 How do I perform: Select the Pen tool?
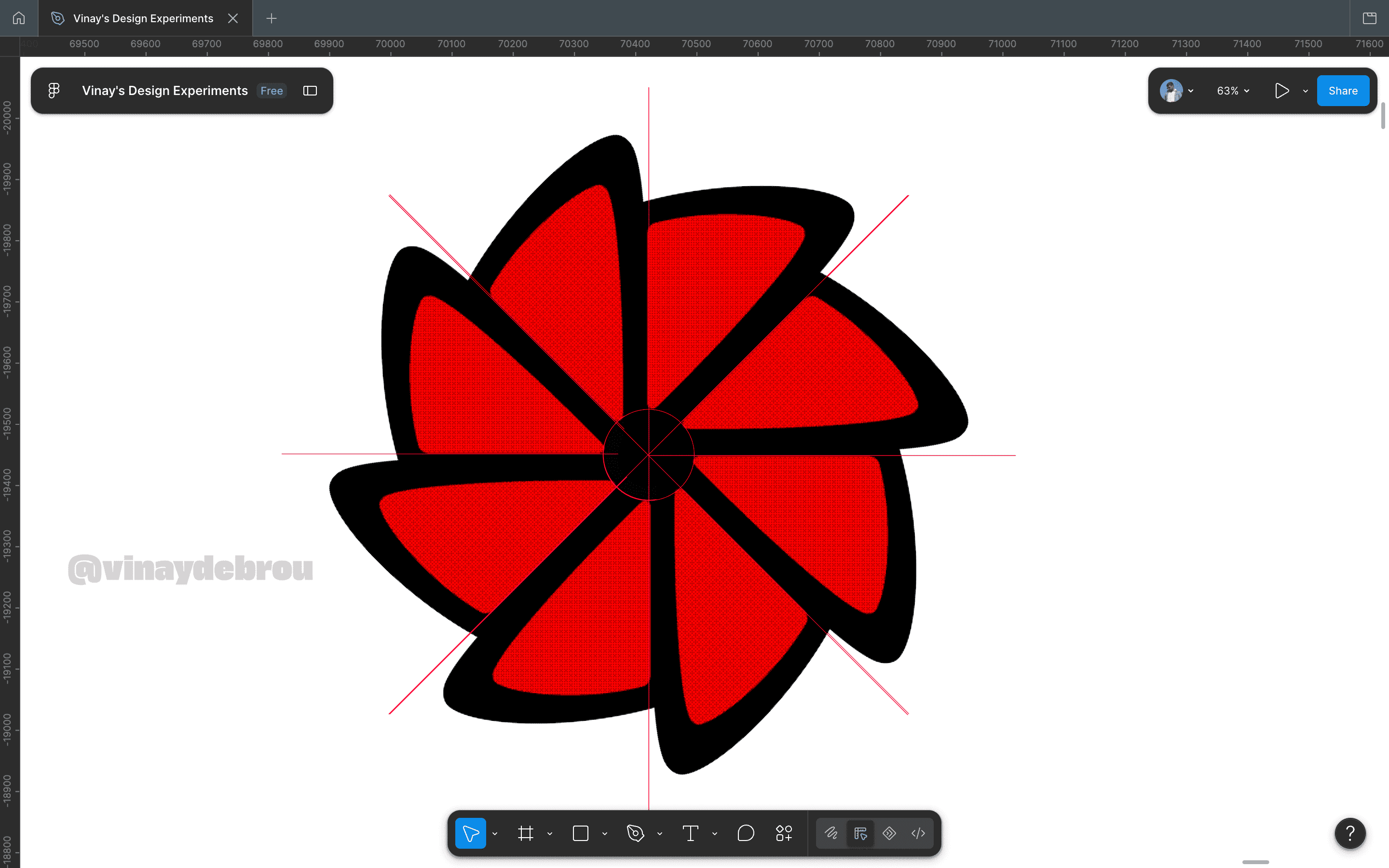click(x=635, y=833)
